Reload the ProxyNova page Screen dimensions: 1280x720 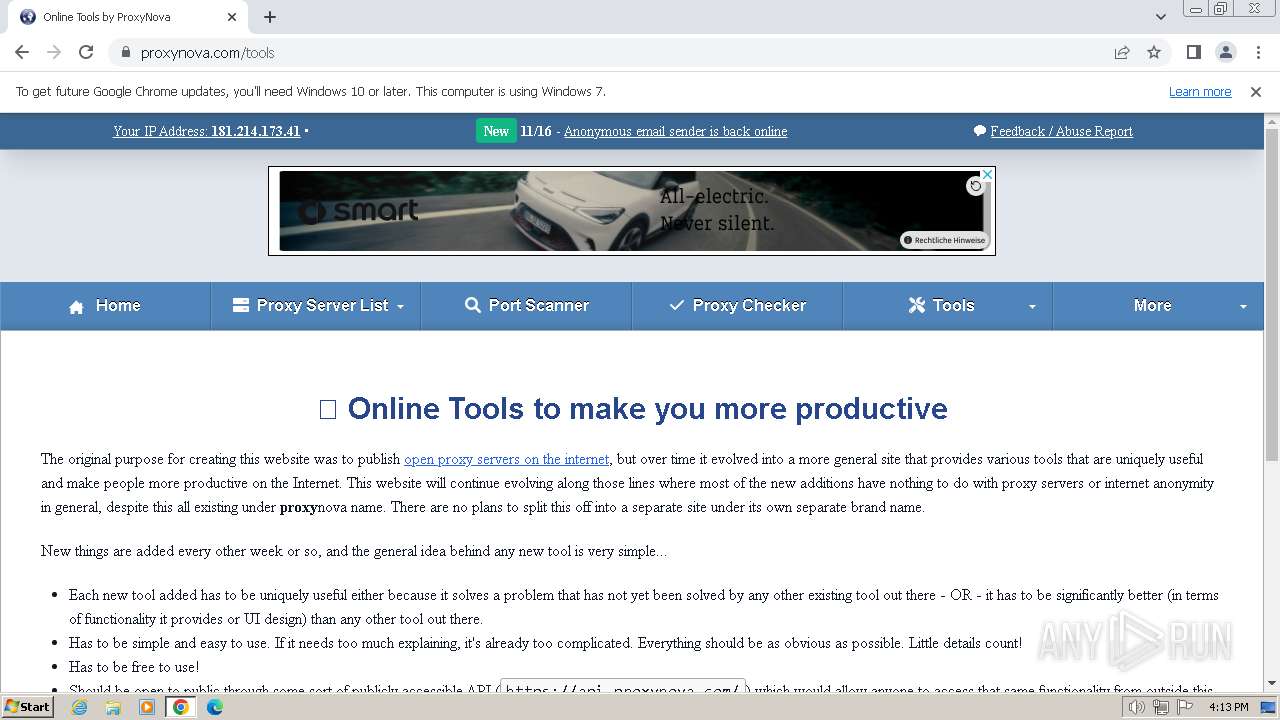86,52
